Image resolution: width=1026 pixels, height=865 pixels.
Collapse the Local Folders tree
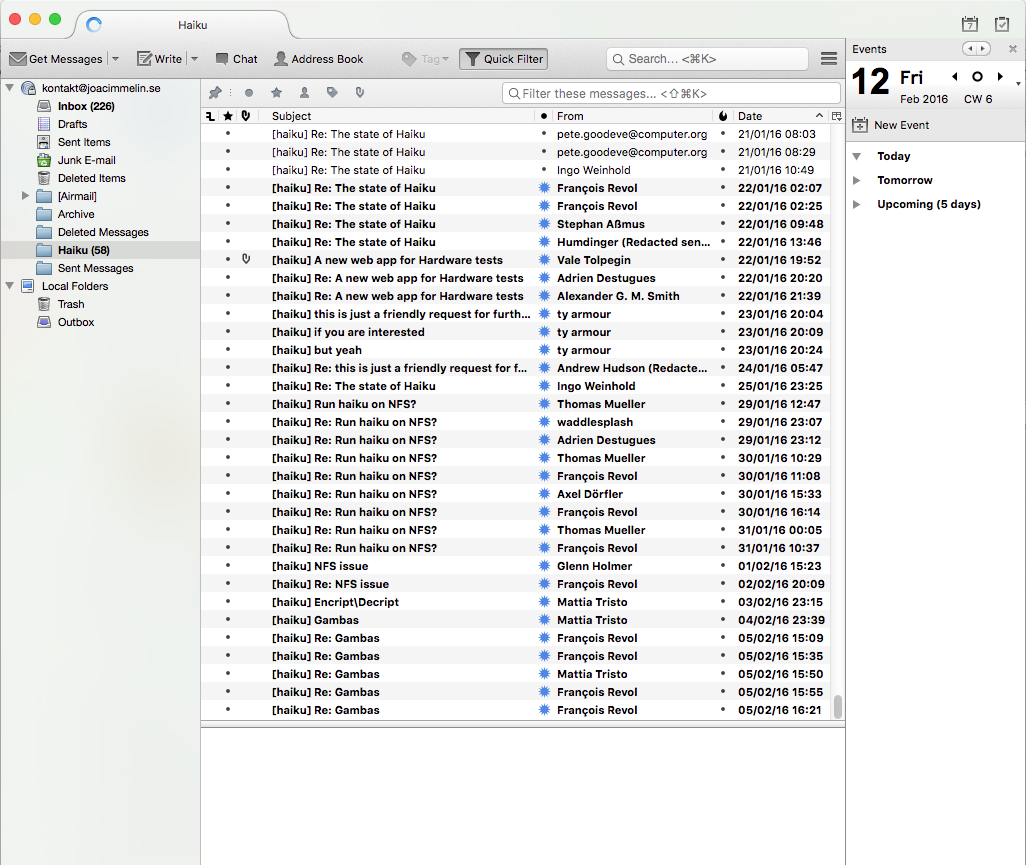coord(10,286)
